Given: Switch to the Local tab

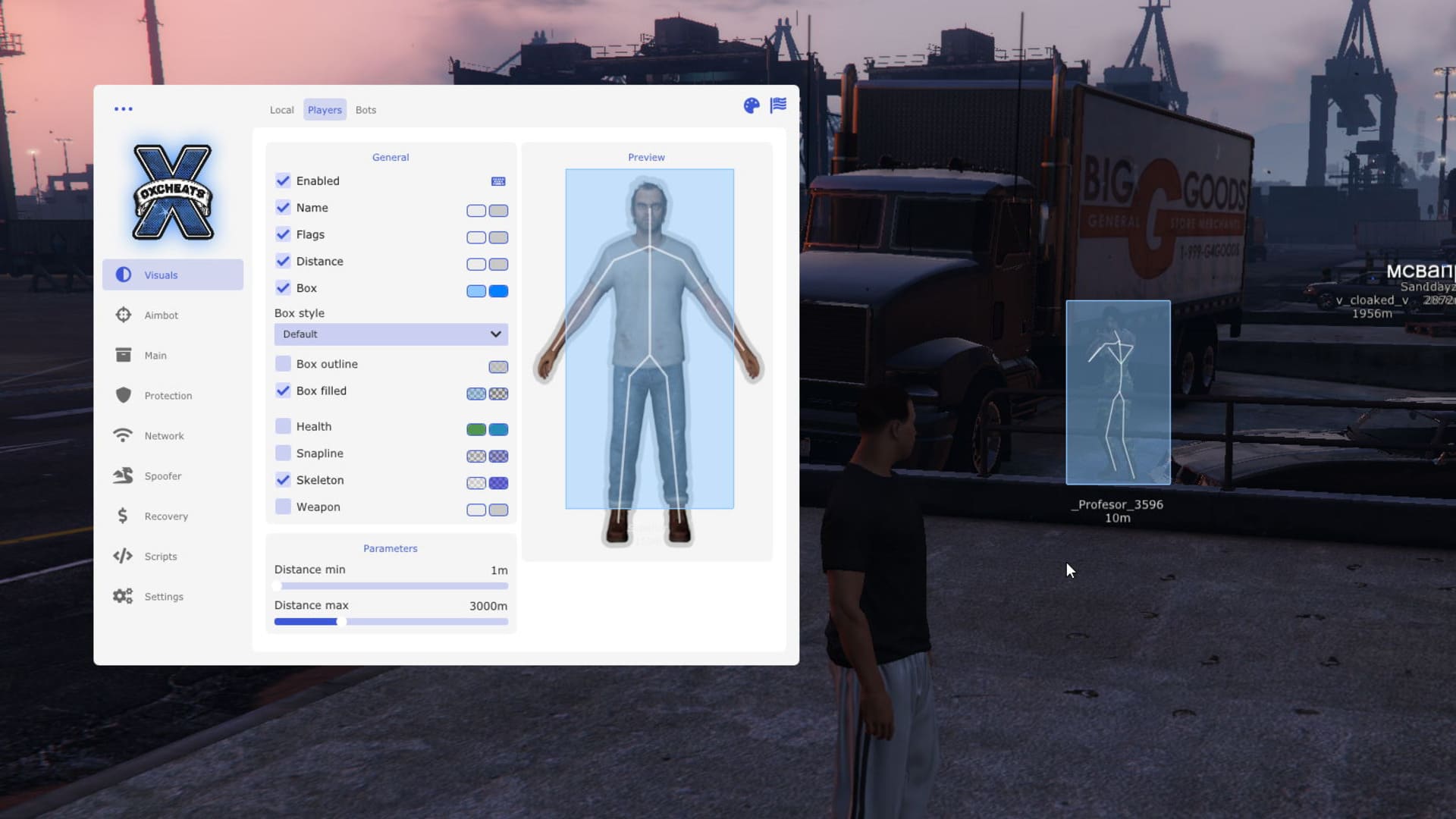Looking at the screenshot, I should [282, 110].
